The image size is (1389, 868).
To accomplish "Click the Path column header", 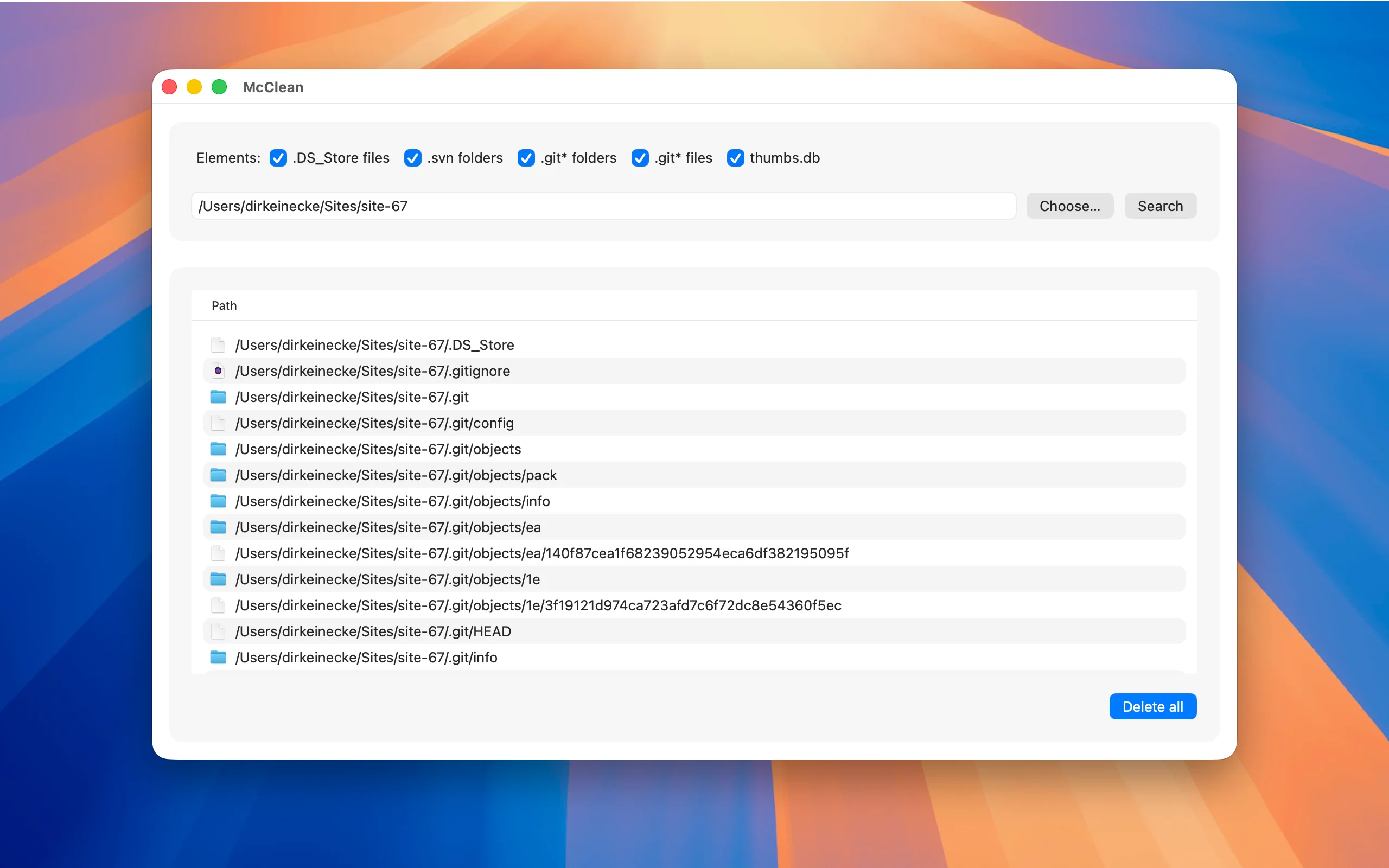I will click(225, 306).
